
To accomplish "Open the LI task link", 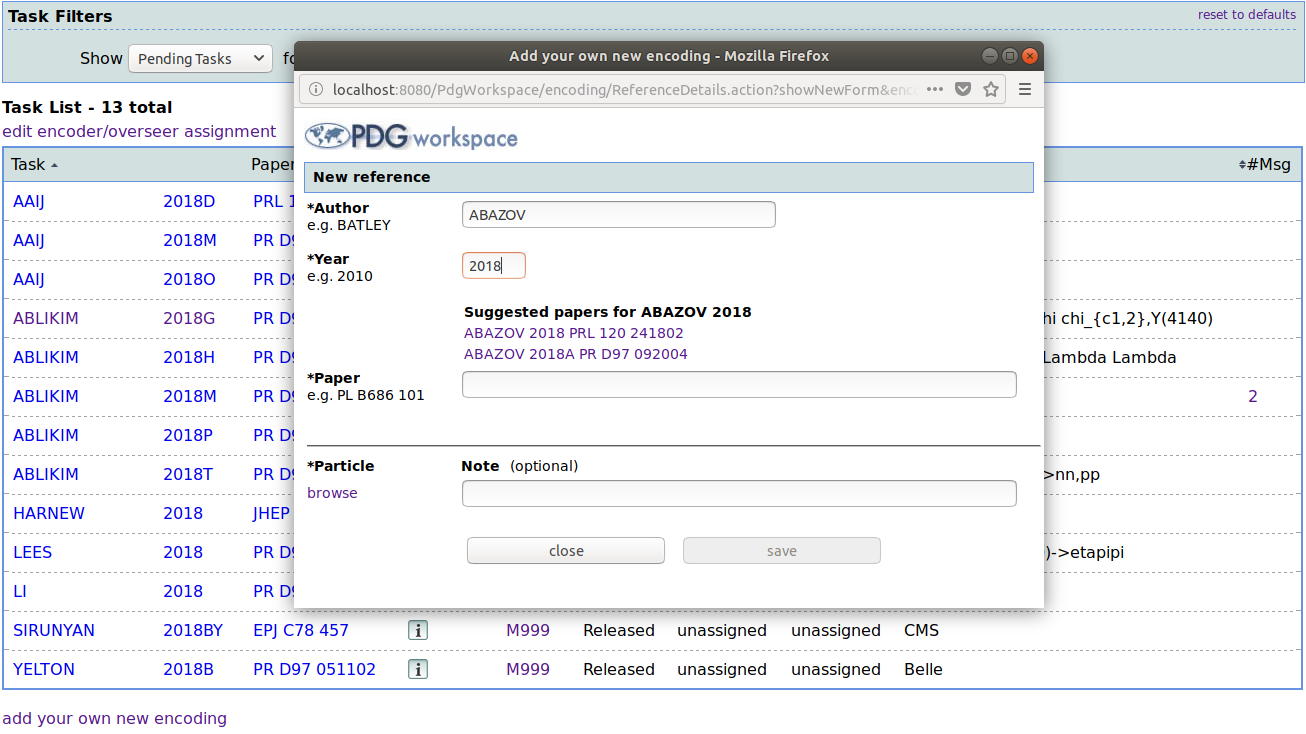I will [x=19, y=591].
